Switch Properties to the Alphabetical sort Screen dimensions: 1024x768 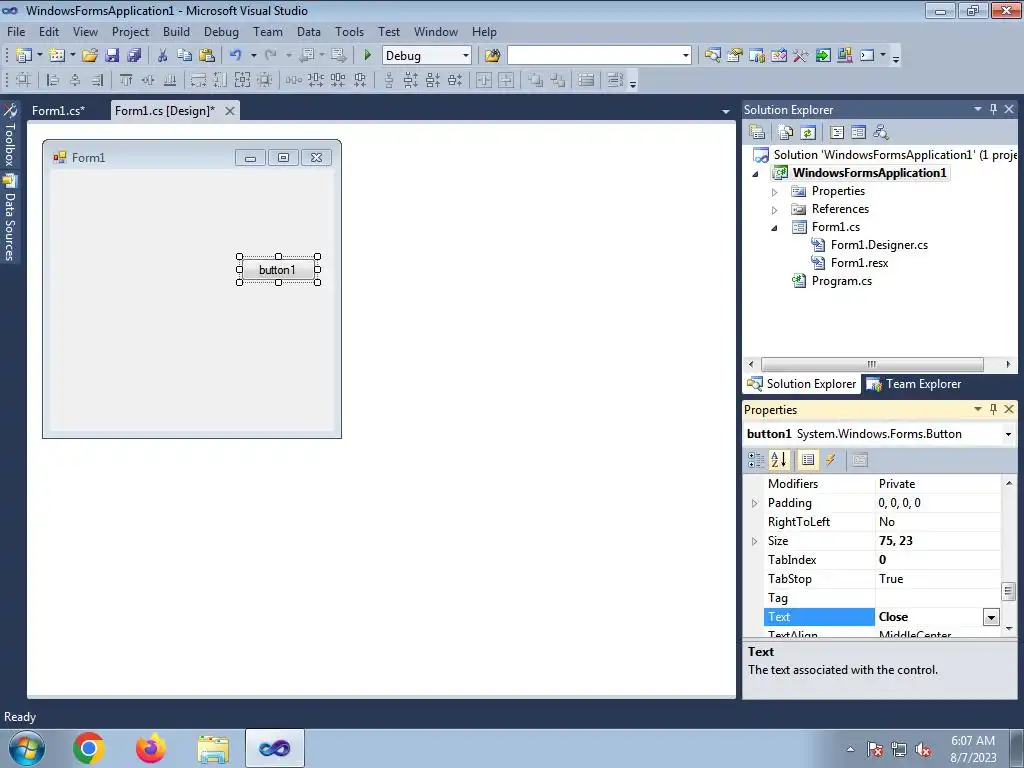click(x=778, y=460)
